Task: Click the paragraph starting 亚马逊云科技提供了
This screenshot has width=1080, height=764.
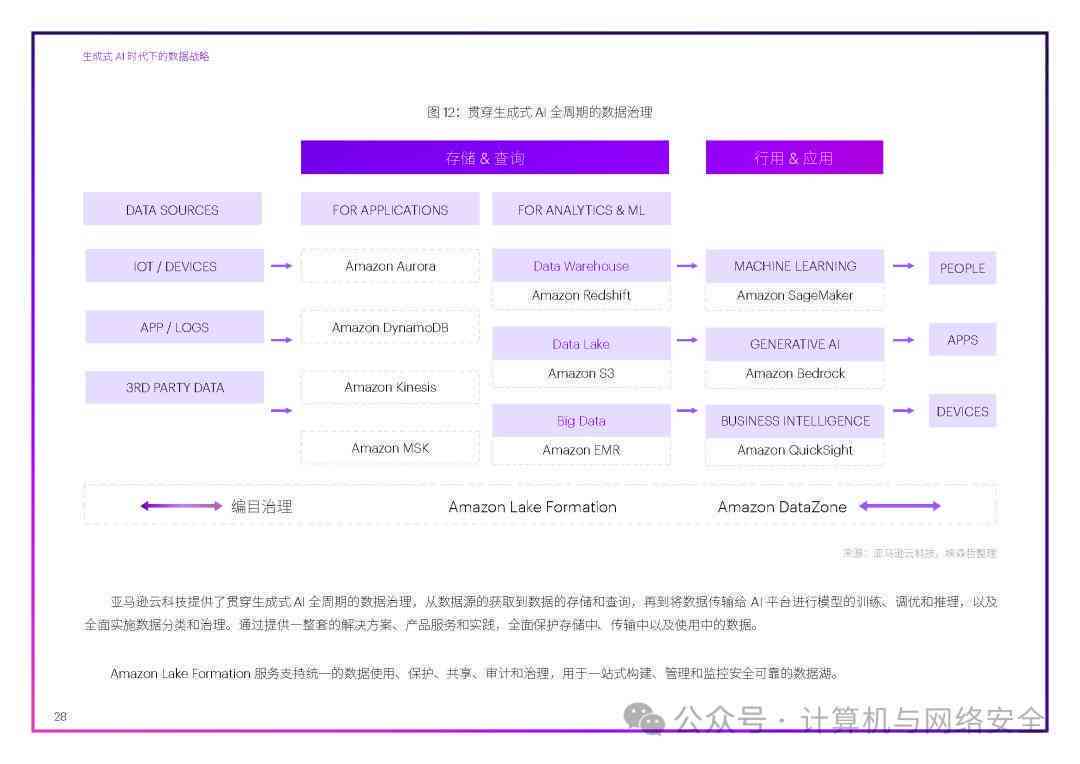Action: (x=541, y=613)
